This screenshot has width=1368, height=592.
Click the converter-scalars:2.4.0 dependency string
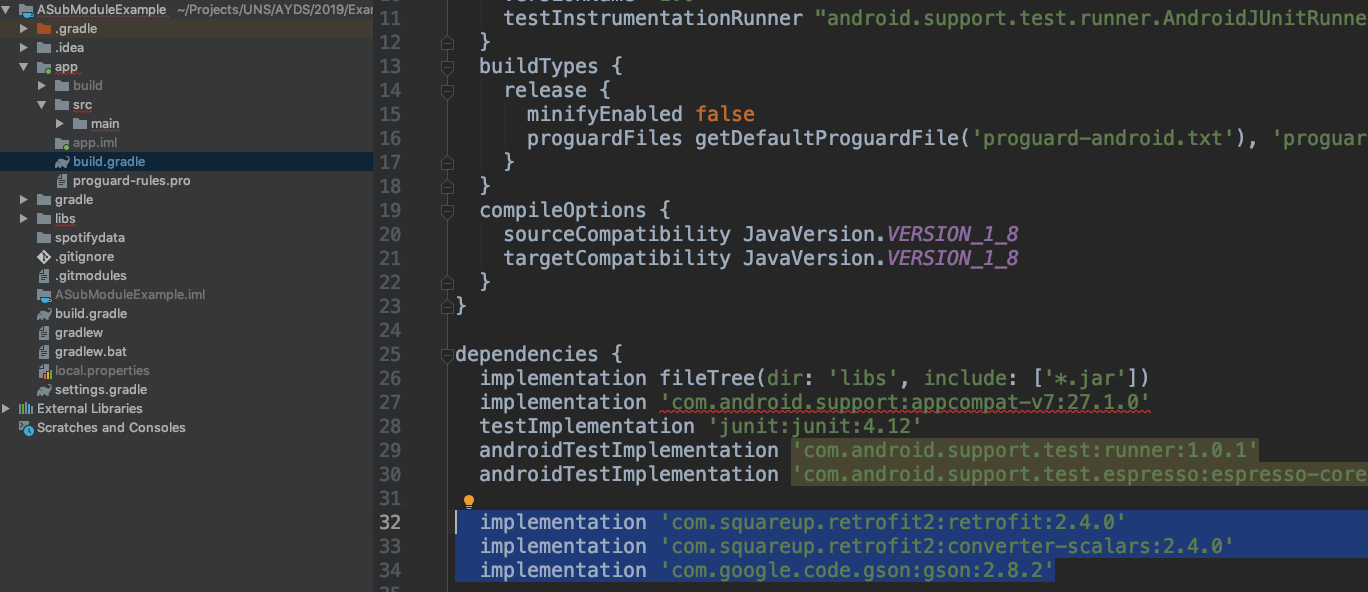click(x=946, y=546)
